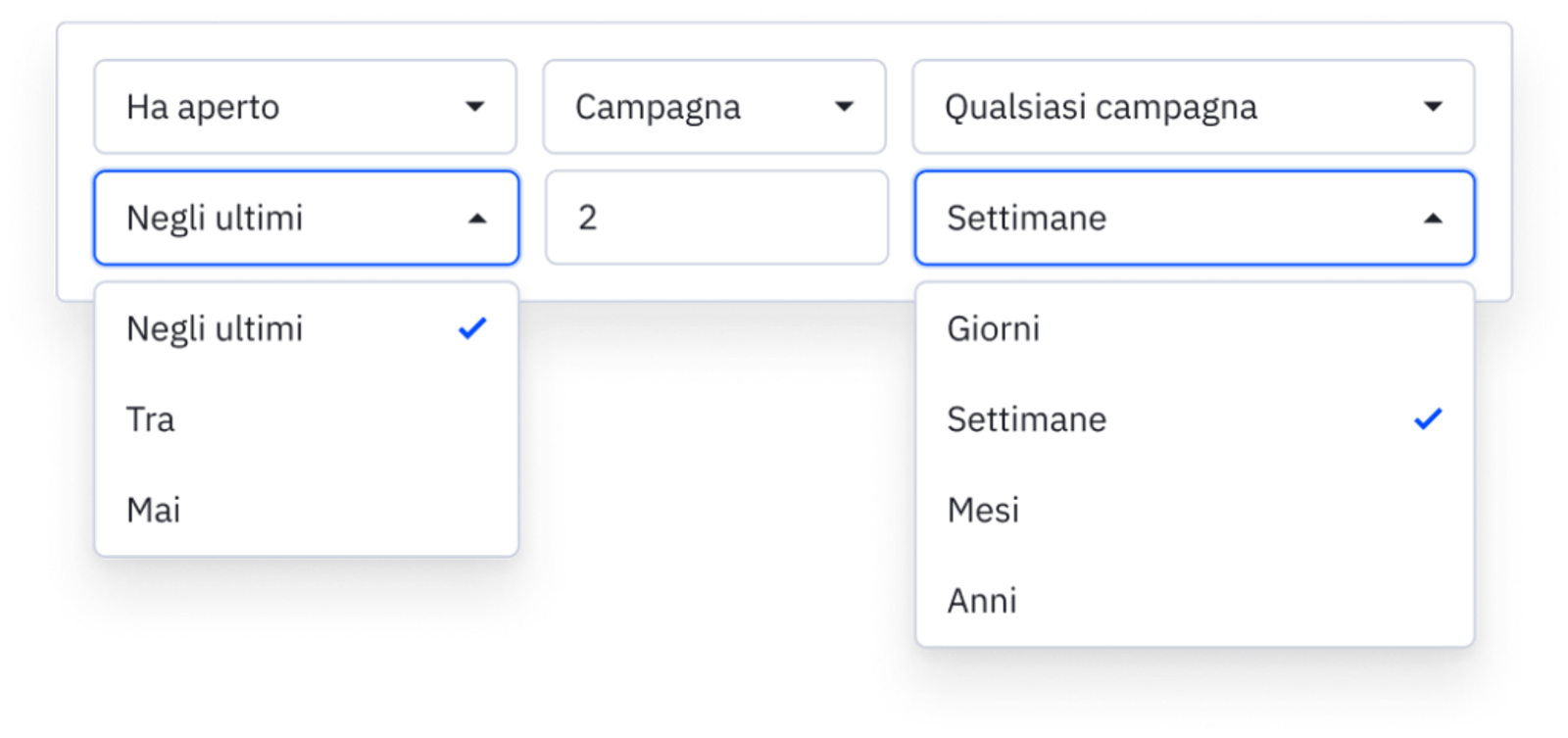
Task: Click the checkmark beside 'Settimane' option
Action: [x=1428, y=419]
